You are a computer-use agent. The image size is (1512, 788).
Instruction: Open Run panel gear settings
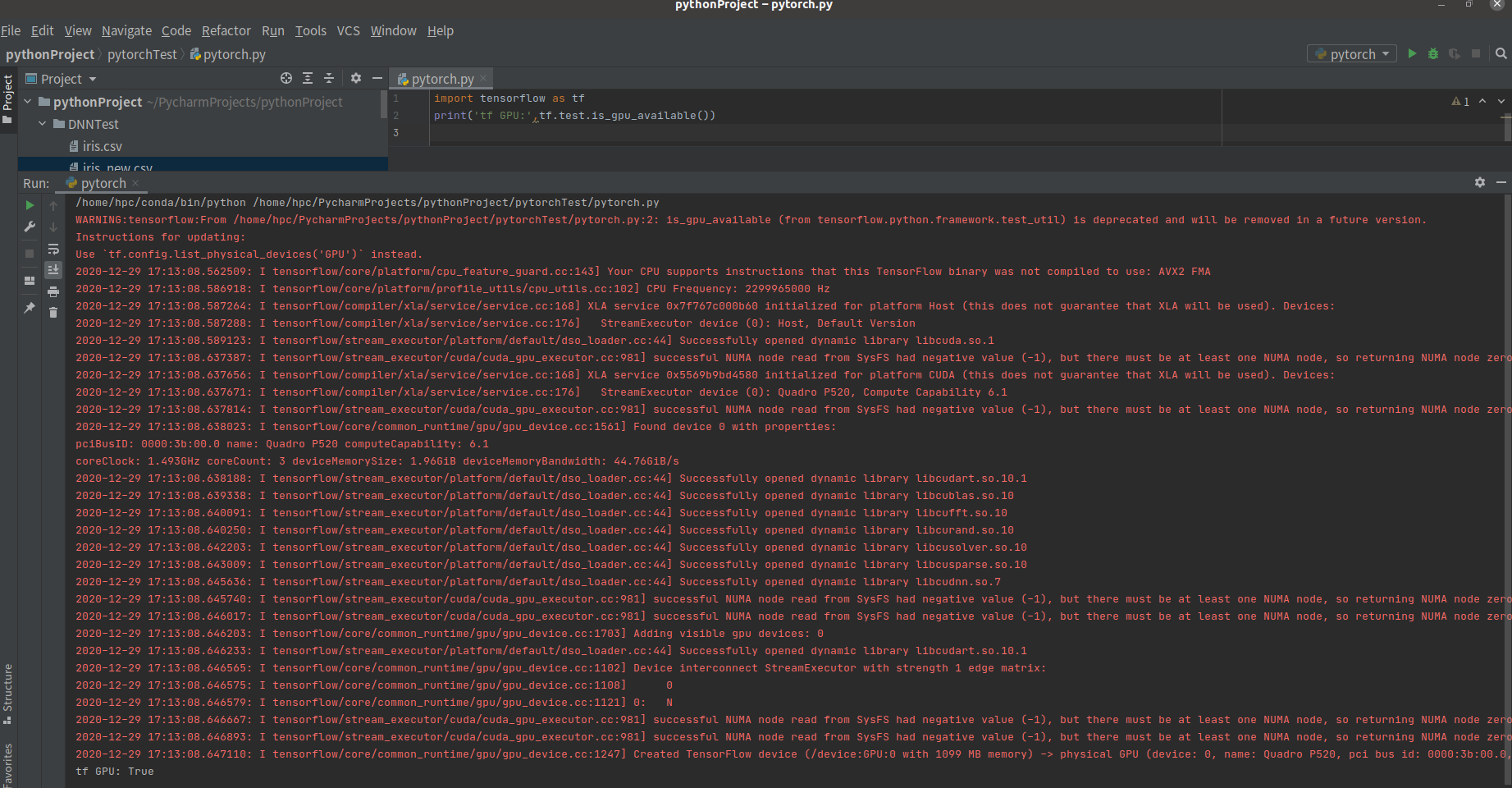[1480, 182]
